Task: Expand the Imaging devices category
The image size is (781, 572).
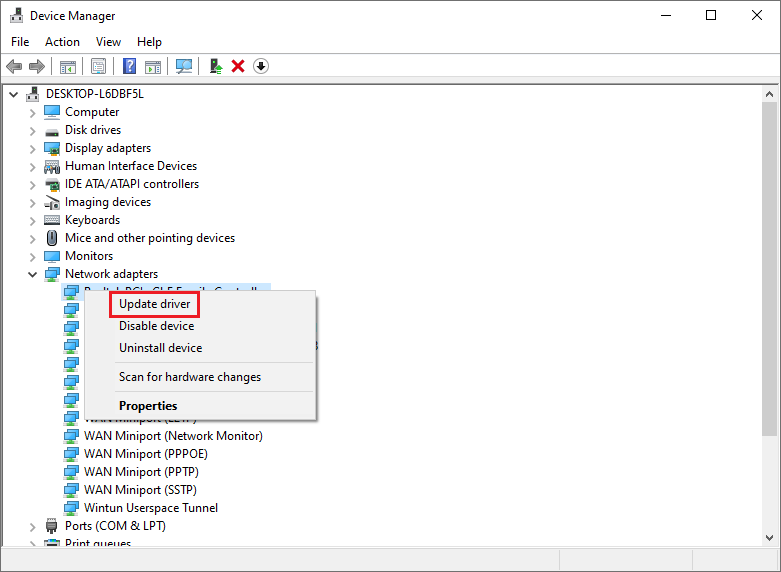Action: coord(32,203)
